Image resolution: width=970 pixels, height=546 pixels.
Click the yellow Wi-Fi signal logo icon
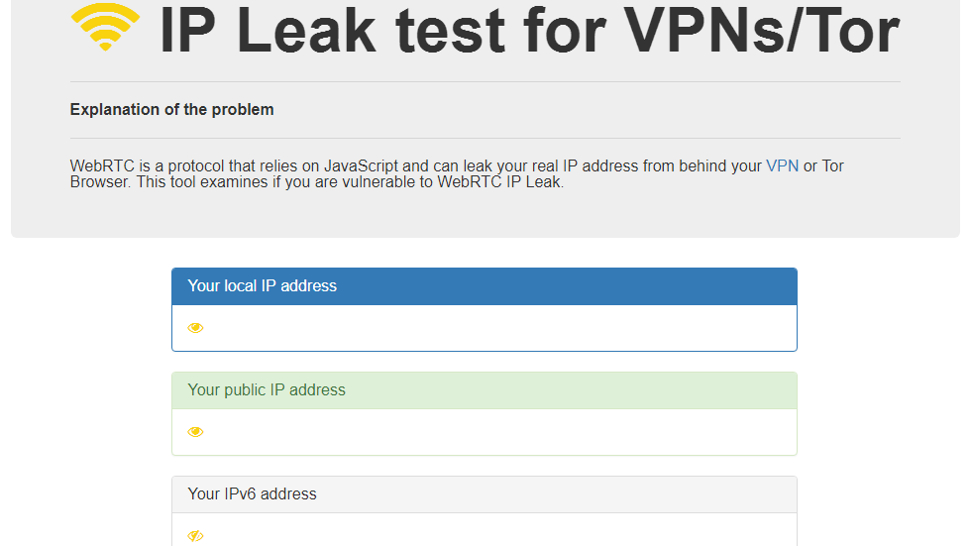click(x=105, y=27)
